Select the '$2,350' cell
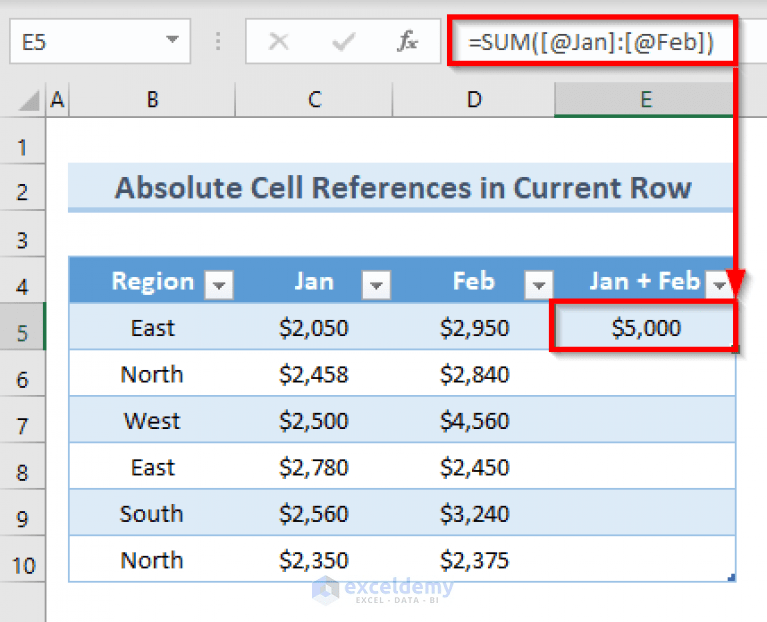The image size is (767, 622). click(314, 559)
